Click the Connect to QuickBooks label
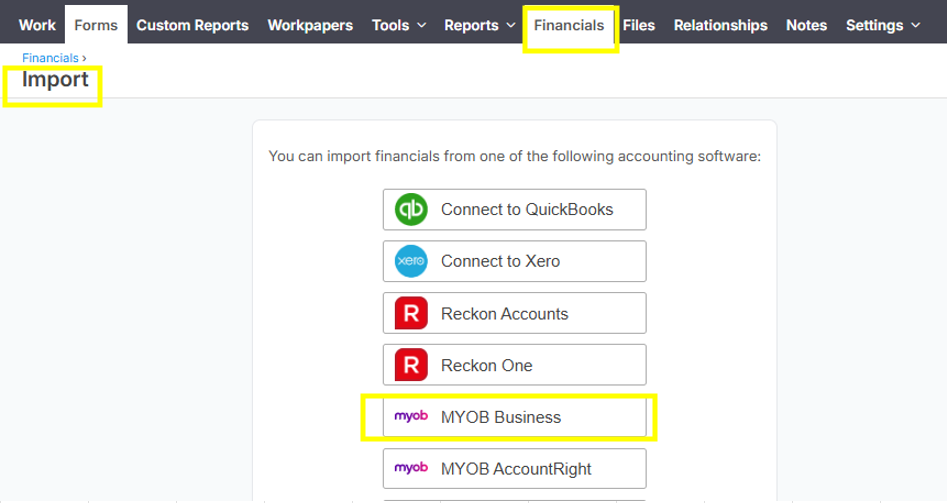The height and width of the screenshot is (503, 947). (527, 210)
